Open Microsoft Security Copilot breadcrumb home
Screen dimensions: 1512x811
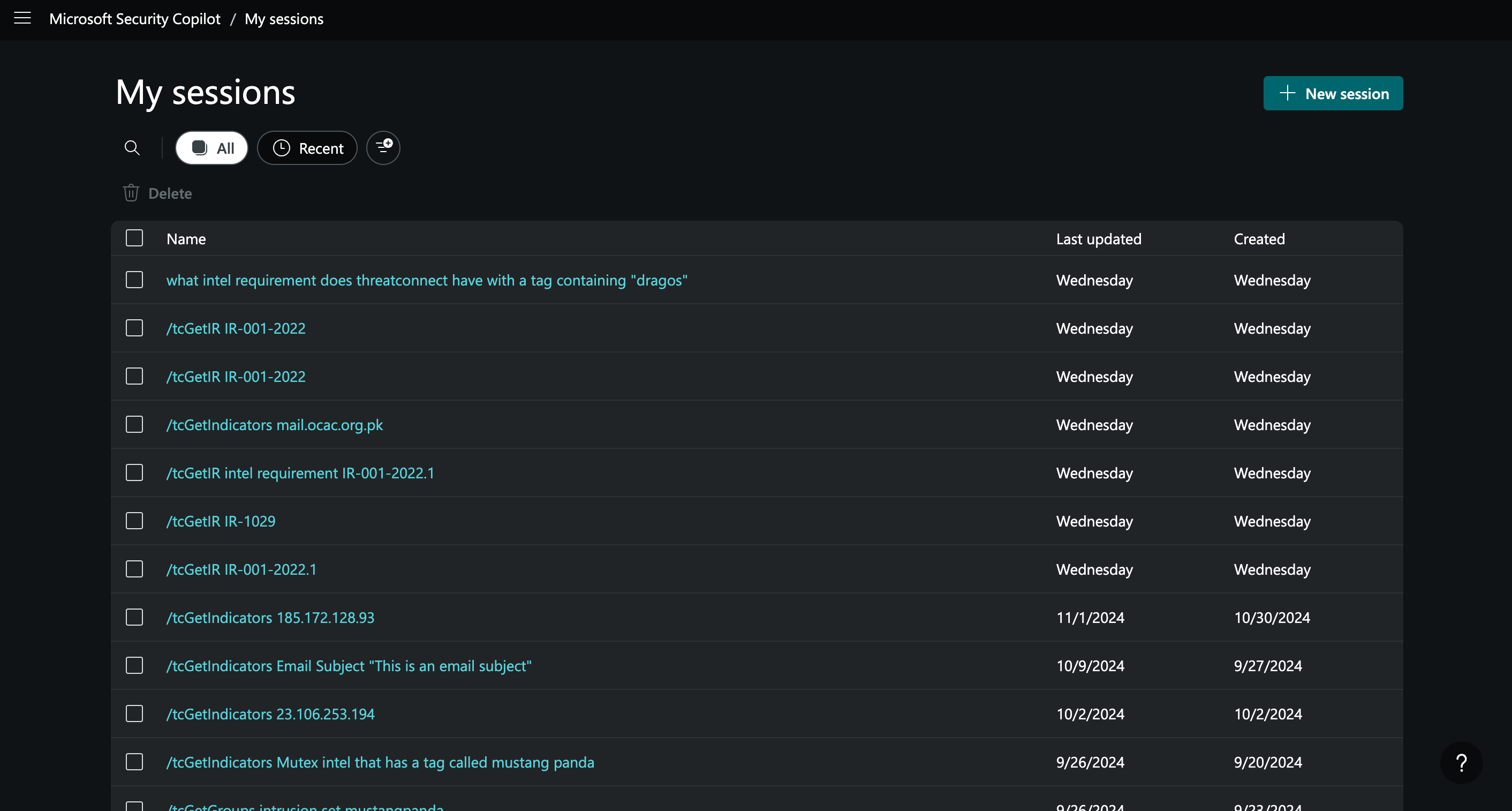point(135,19)
